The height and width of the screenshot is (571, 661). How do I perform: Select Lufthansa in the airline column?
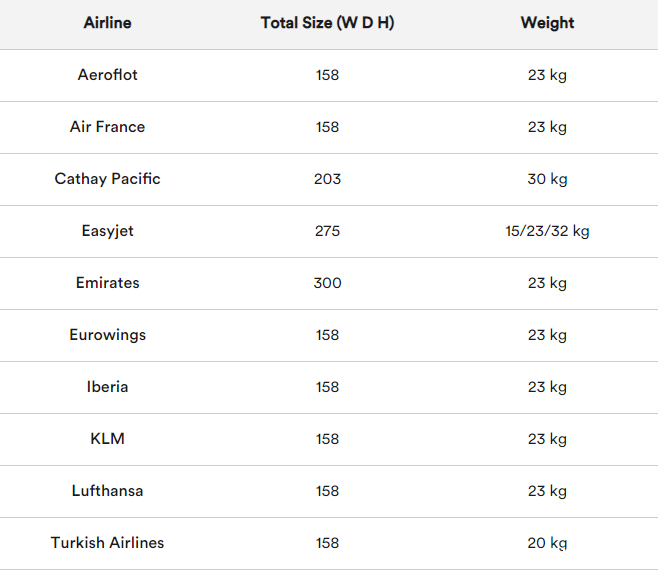pyautogui.click(x=107, y=491)
